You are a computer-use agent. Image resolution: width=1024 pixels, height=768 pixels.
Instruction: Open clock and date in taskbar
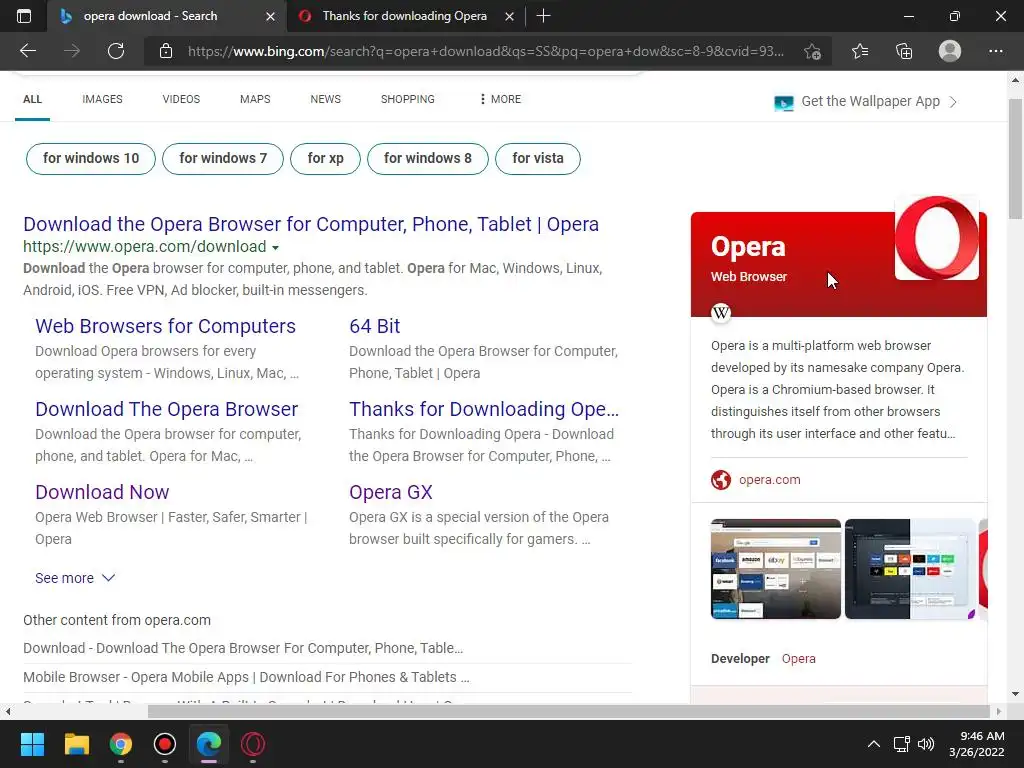pos(976,744)
